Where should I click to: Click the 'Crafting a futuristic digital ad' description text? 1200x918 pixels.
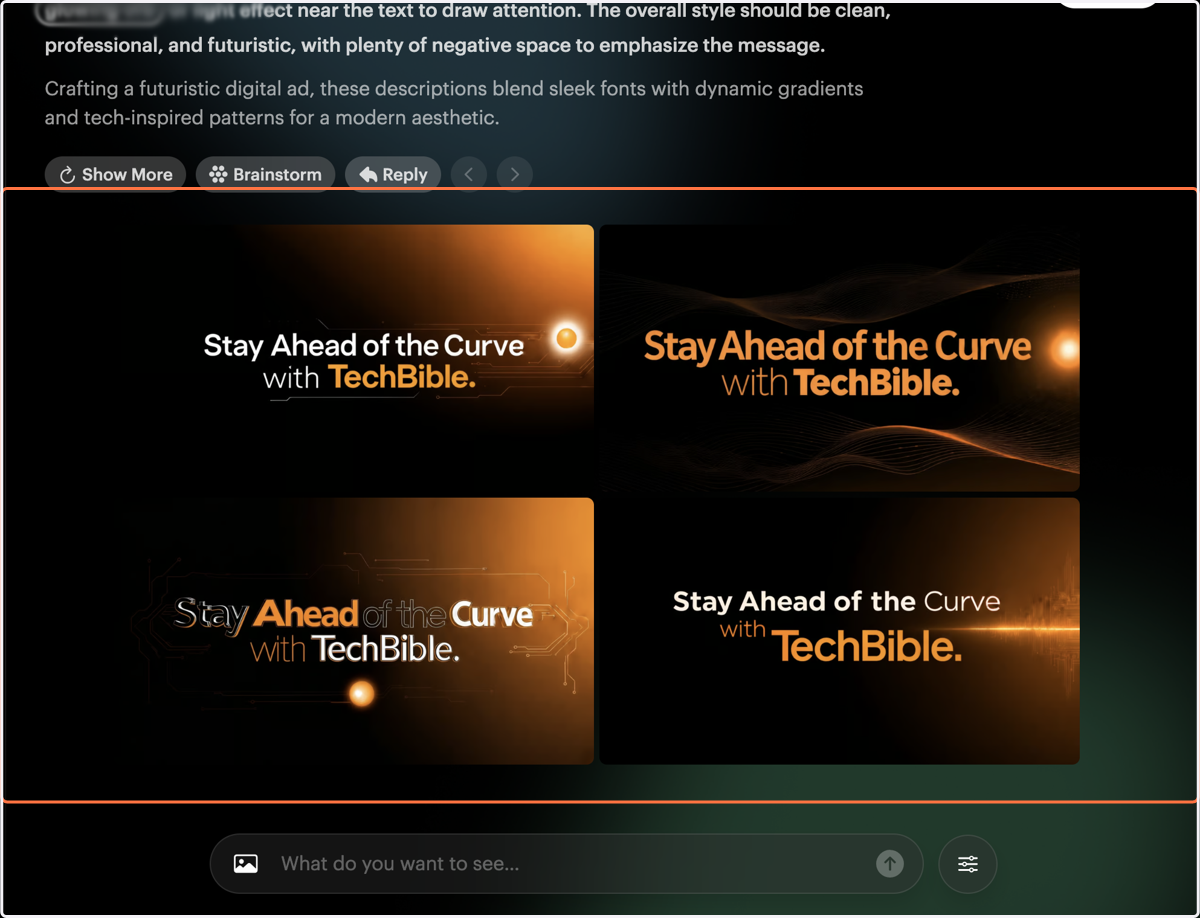pyautogui.click(x=454, y=103)
